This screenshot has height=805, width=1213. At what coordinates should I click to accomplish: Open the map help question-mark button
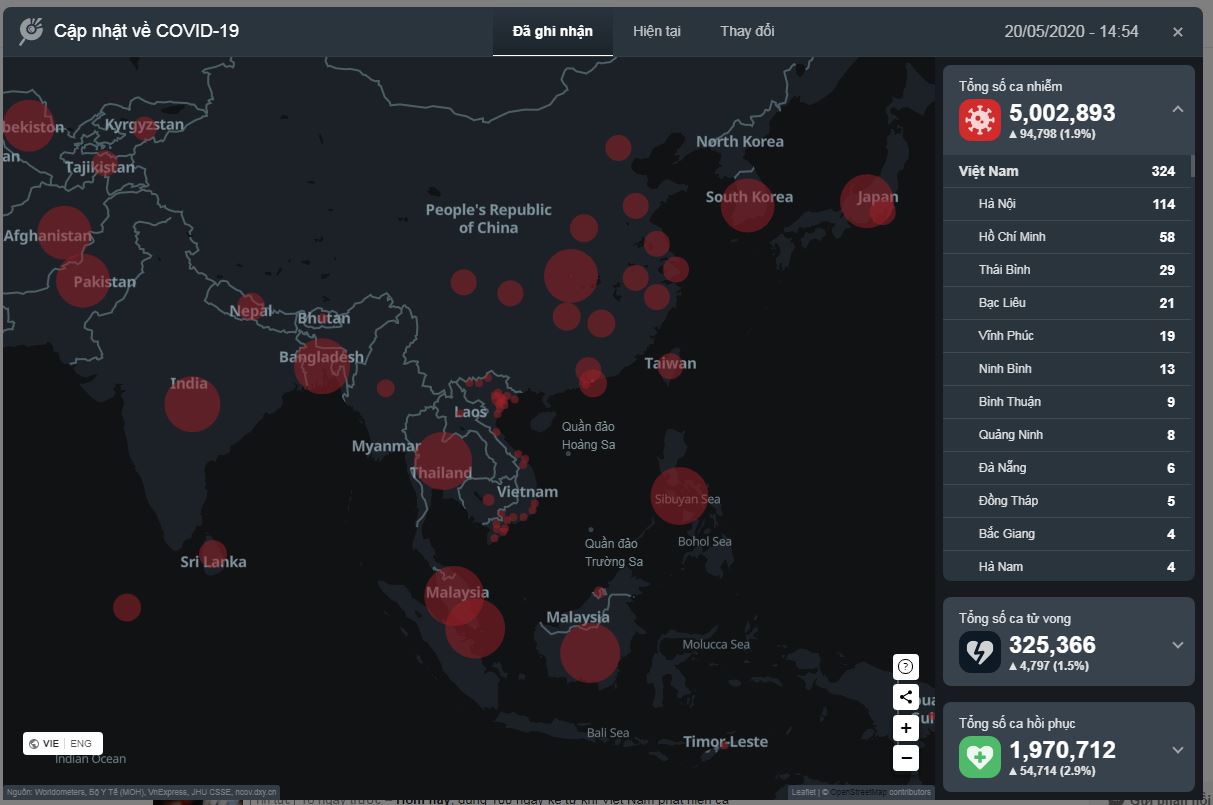pyautogui.click(x=905, y=667)
